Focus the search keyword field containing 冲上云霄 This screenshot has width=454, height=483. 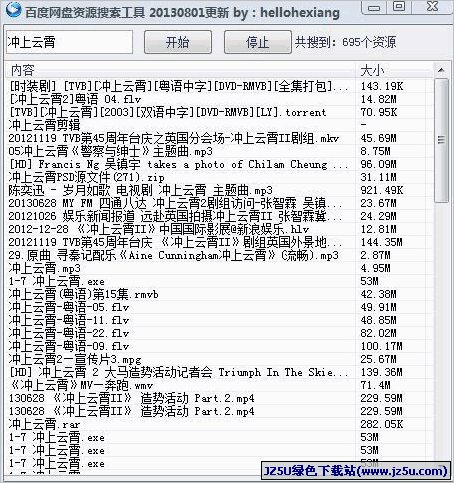(x=69, y=42)
